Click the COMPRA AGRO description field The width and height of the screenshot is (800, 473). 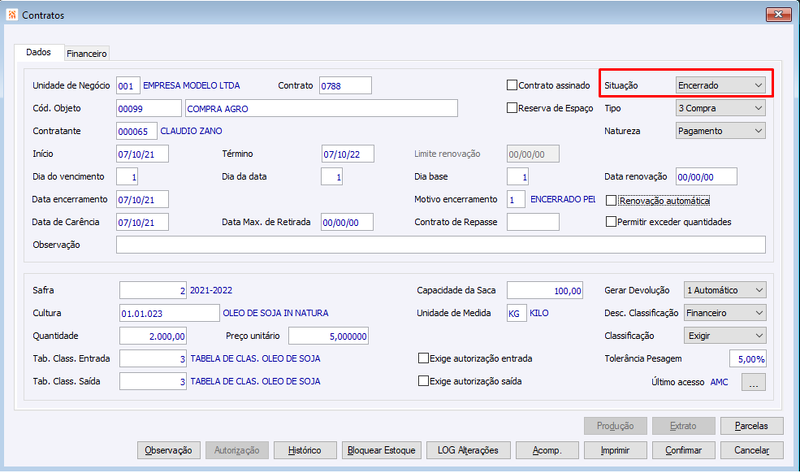(x=321, y=109)
